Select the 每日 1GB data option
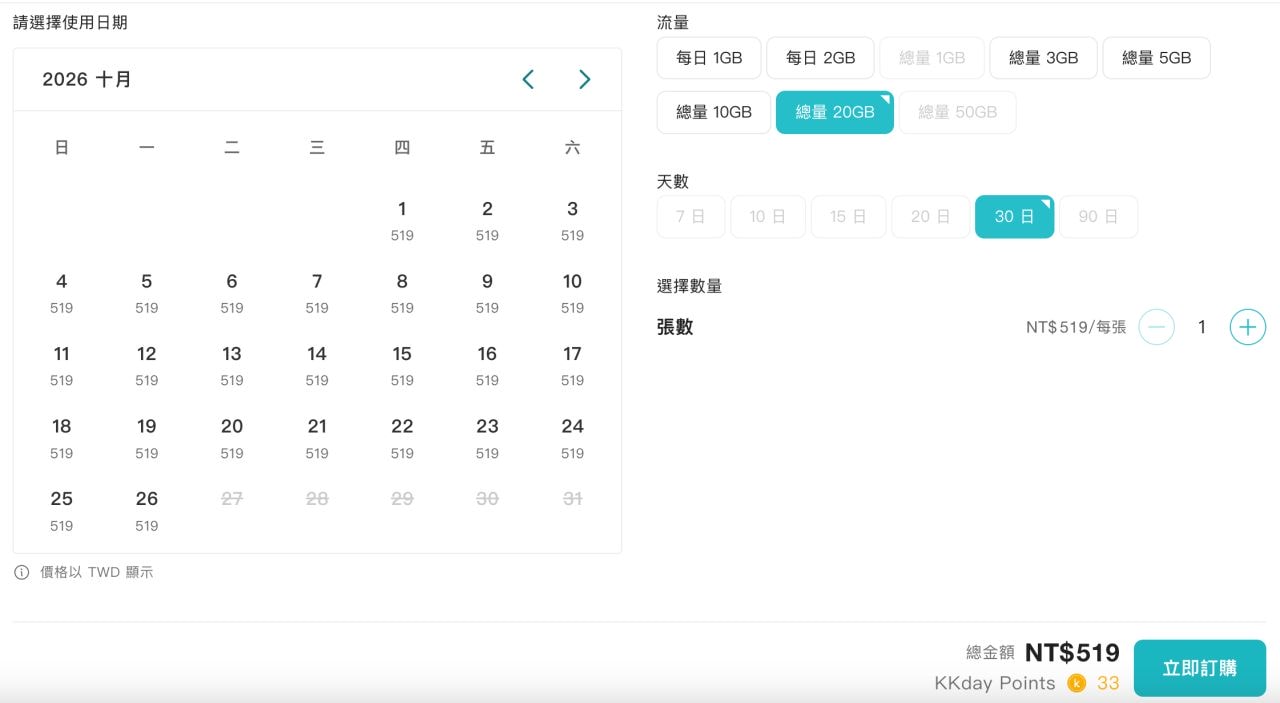This screenshot has height=703, width=1280. click(709, 58)
